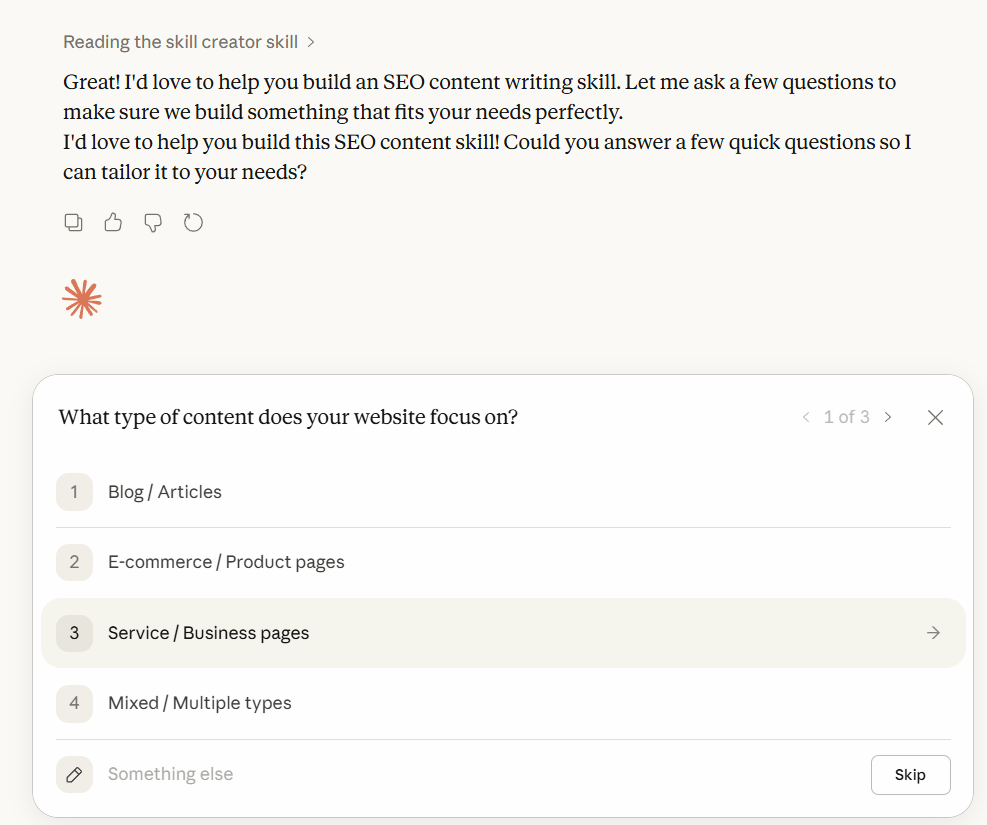Viewport: 987px width, 825px height.
Task: Skip the current question
Action: (x=910, y=774)
